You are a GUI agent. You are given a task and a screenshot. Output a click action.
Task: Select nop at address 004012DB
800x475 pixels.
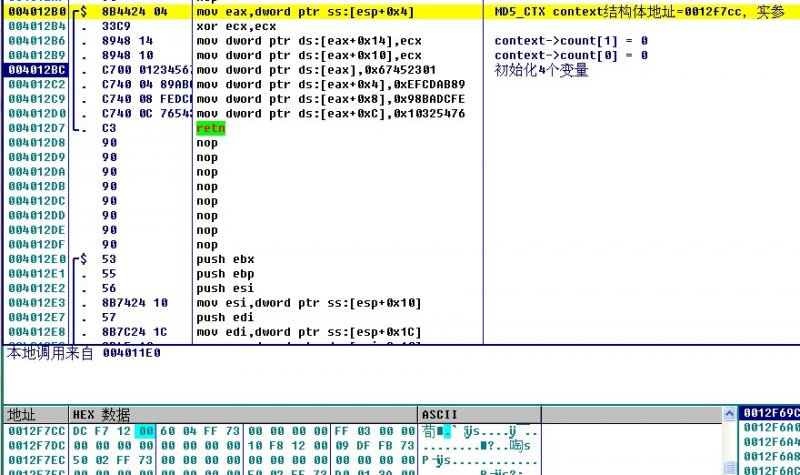pyautogui.click(x=207, y=186)
